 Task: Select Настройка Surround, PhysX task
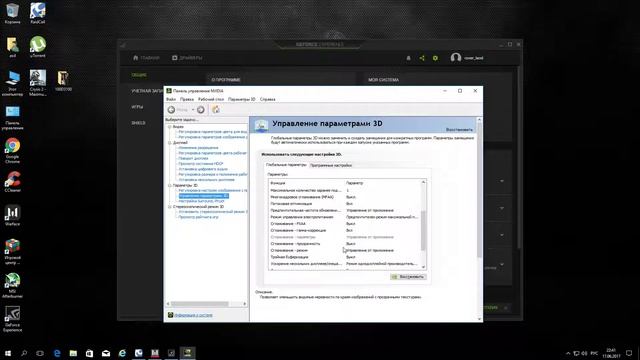click(202, 201)
